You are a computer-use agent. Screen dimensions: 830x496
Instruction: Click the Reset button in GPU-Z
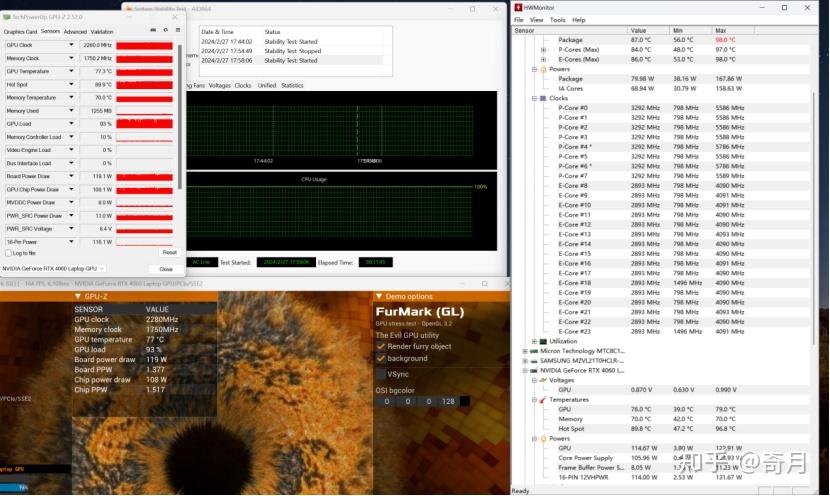[x=169, y=252]
